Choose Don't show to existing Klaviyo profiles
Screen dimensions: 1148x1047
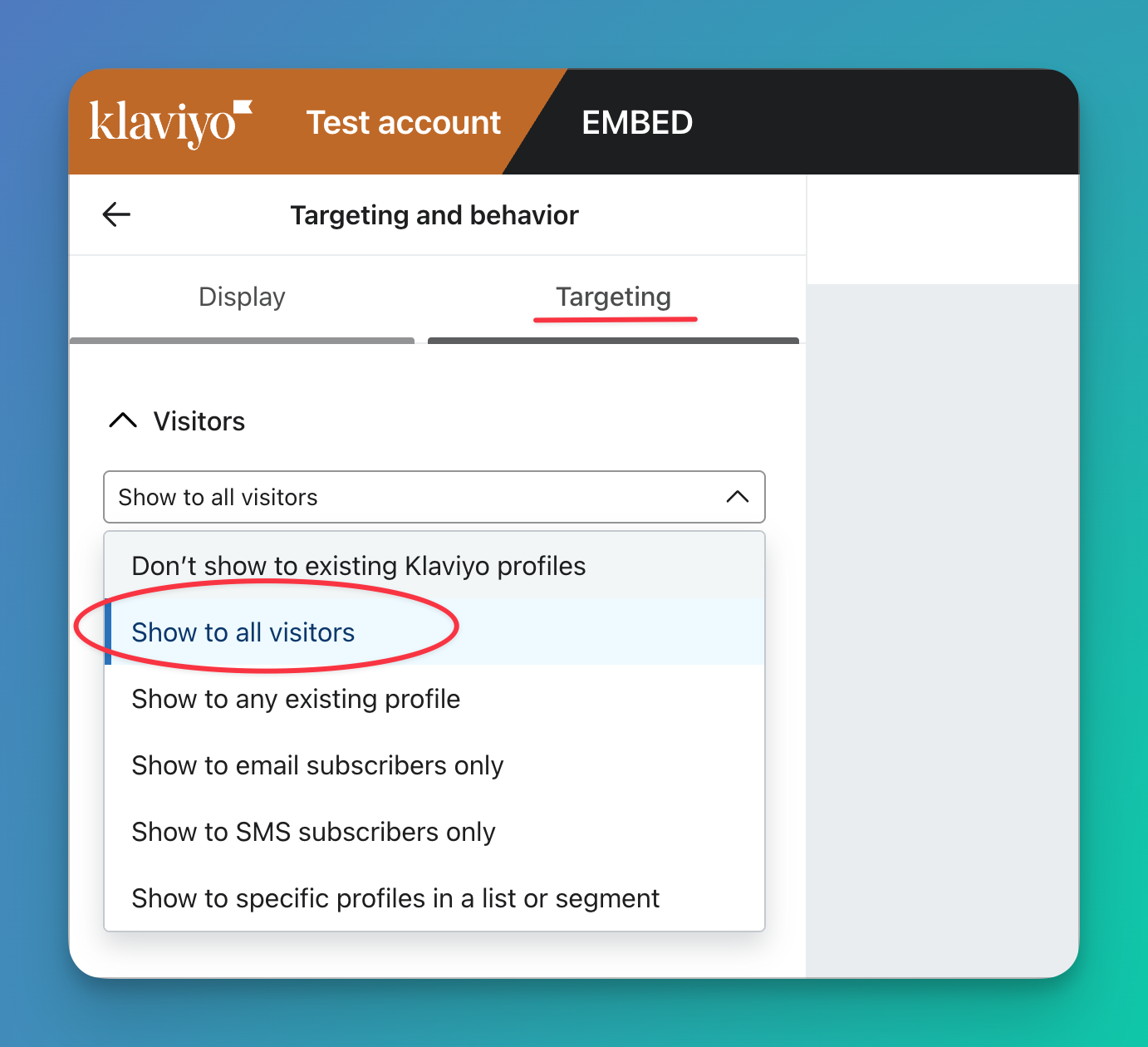pyautogui.click(x=434, y=566)
